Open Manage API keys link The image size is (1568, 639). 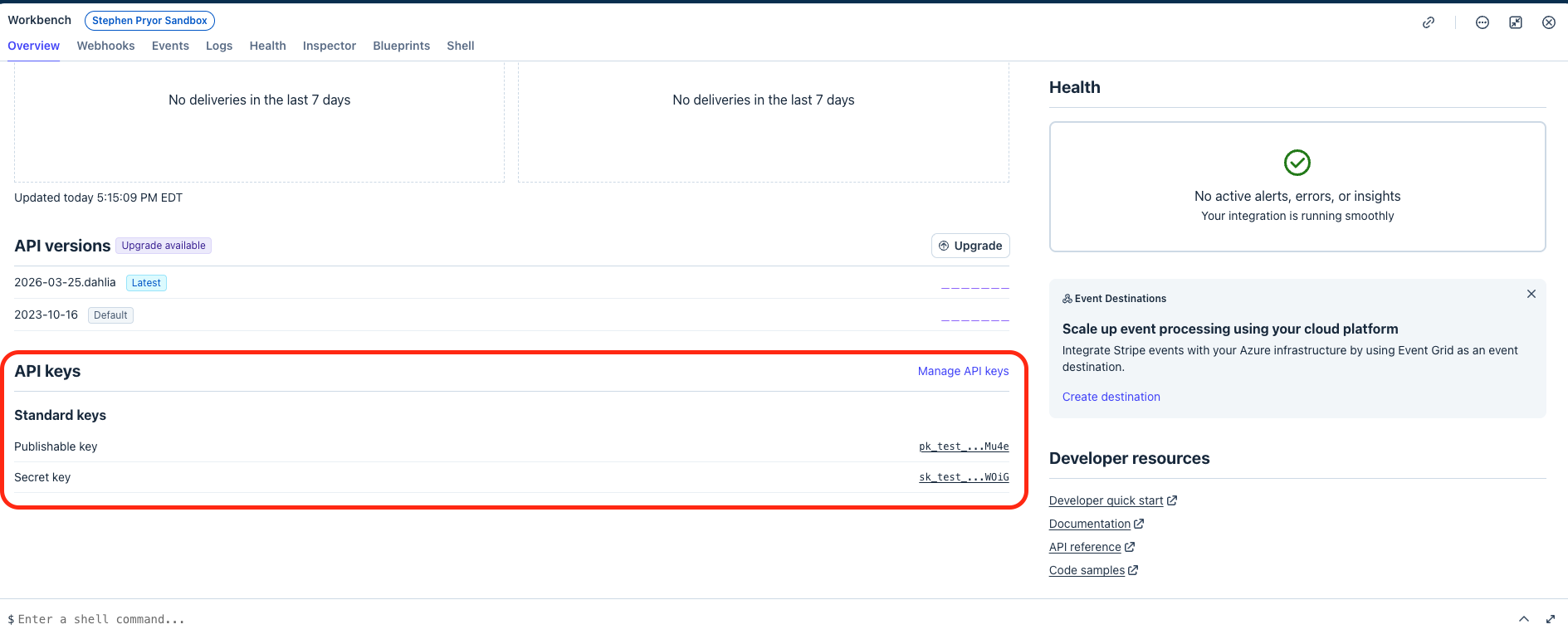point(963,371)
